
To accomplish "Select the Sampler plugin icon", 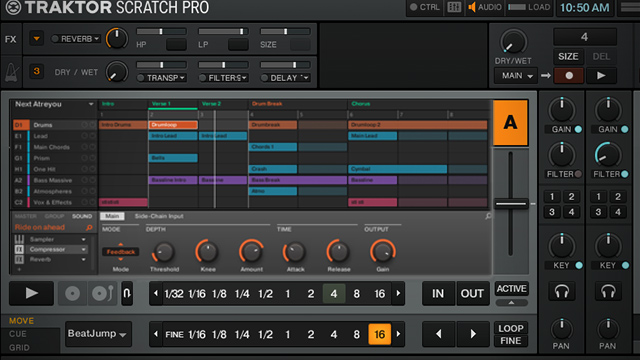I will (19, 239).
